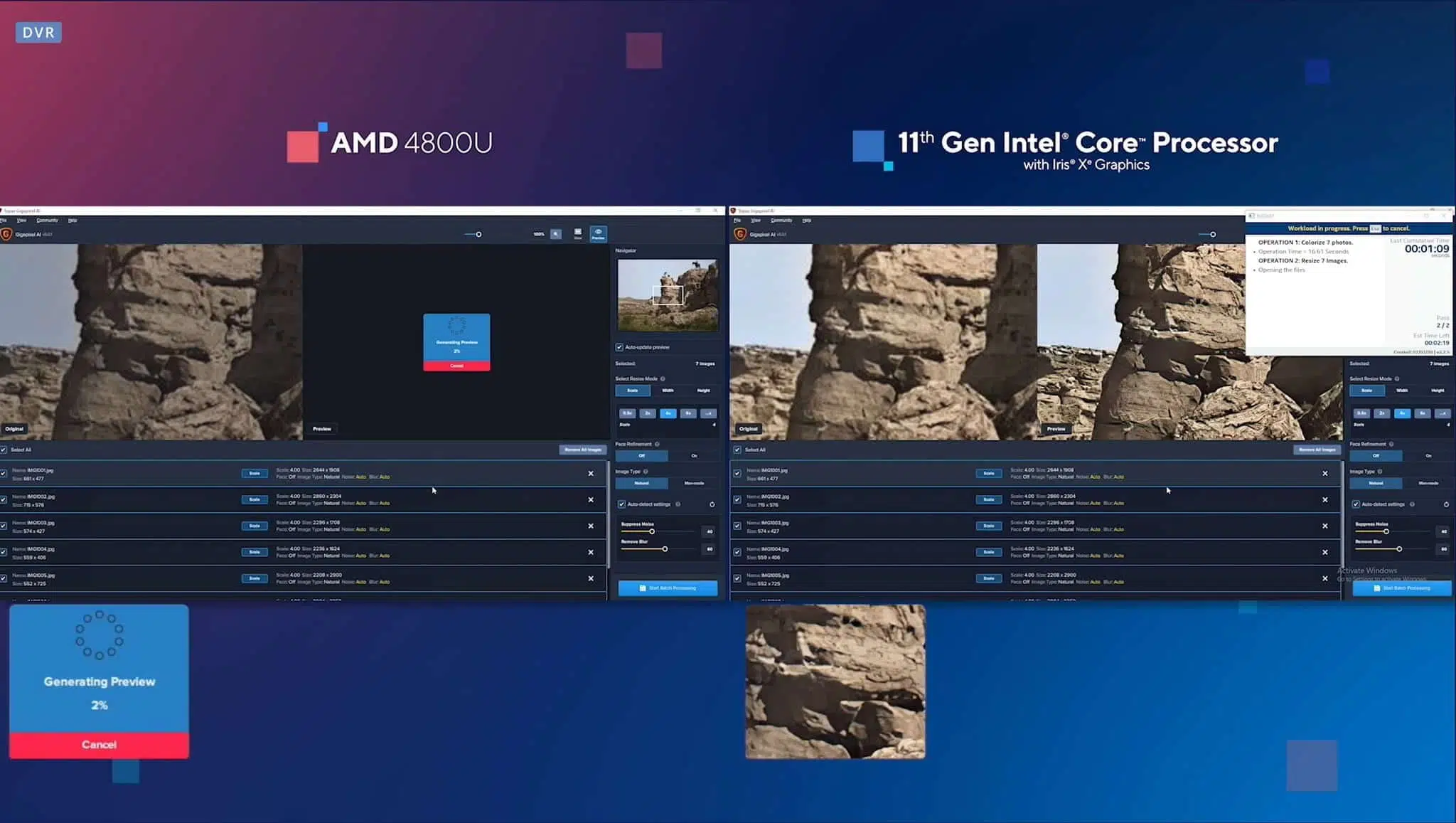Image resolution: width=1456 pixels, height=823 pixels.
Task: Click Scale button for IMG1002.jpg, left window
Action: [x=255, y=500]
